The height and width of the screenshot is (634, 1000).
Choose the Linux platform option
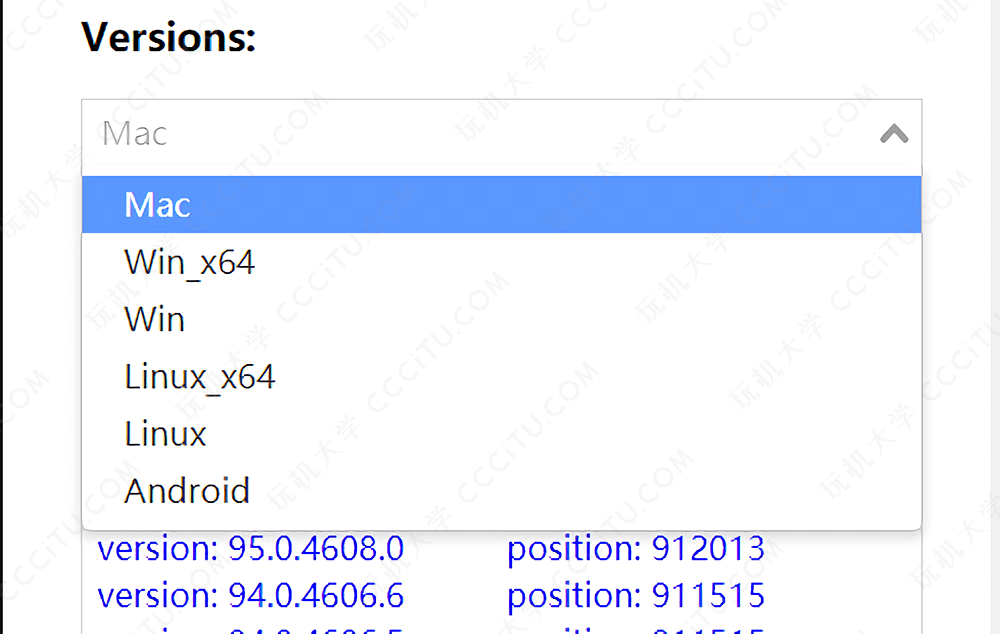tap(166, 433)
